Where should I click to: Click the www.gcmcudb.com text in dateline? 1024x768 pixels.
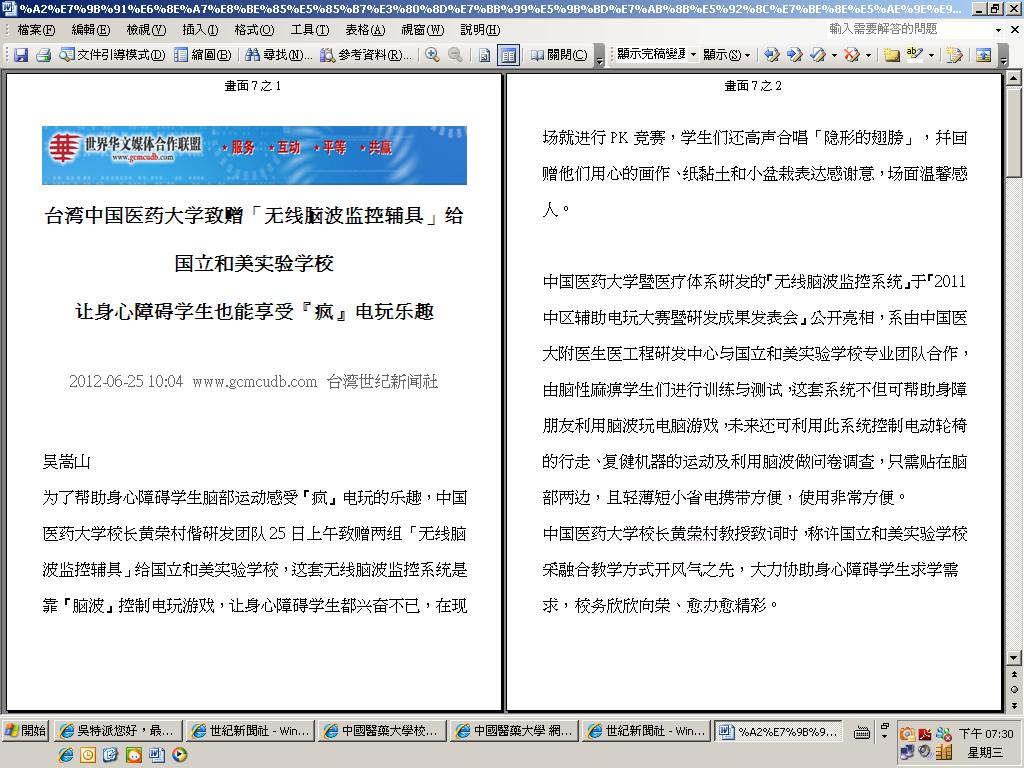[255, 382]
